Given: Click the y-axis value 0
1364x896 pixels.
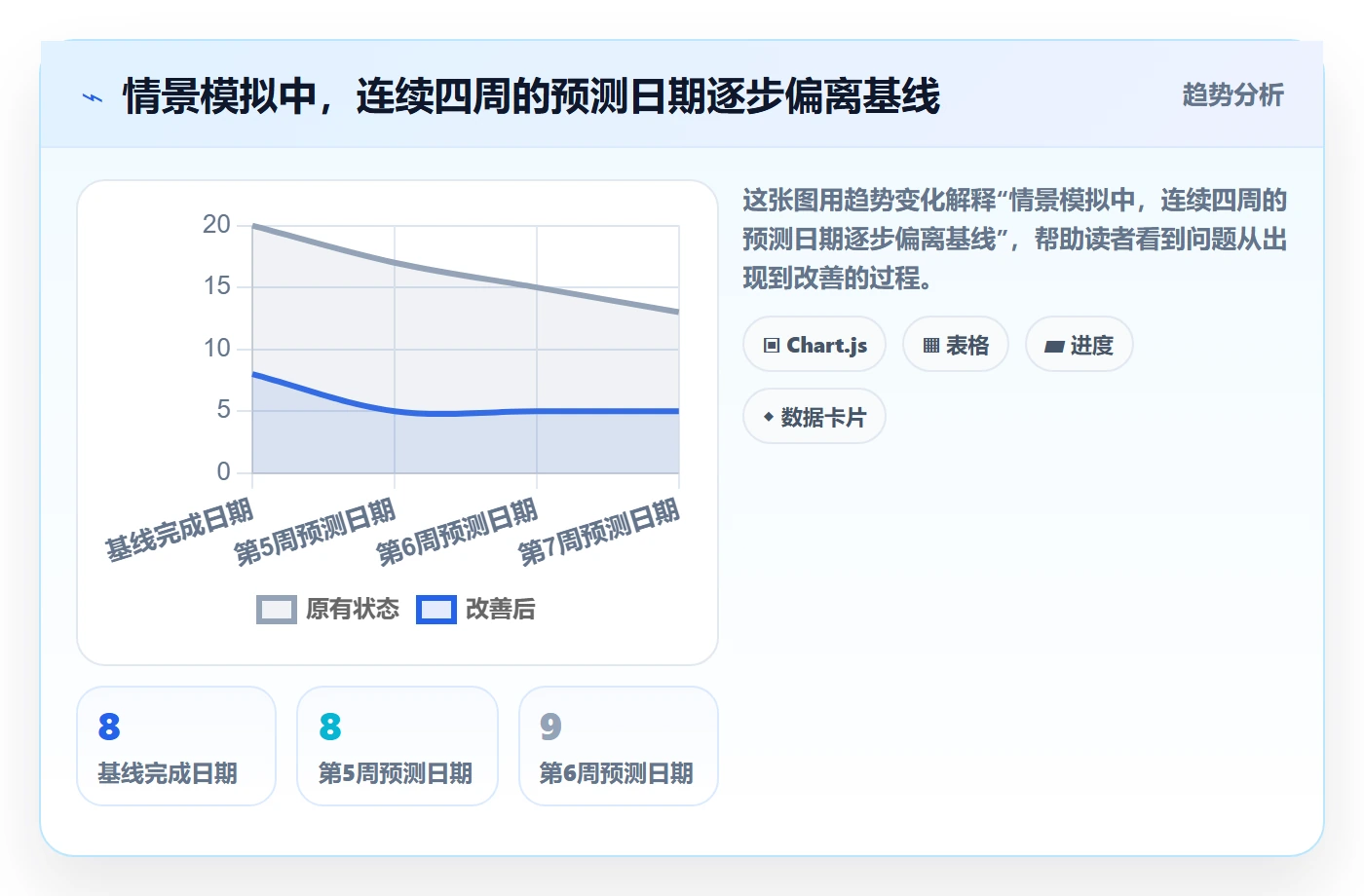Looking at the screenshot, I should point(223,472).
